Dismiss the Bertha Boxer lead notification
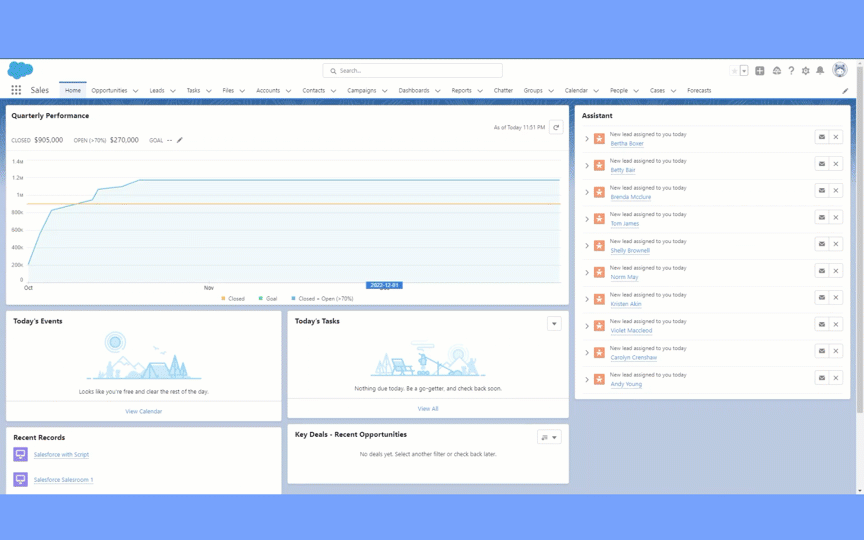The image size is (864, 540). tap(836, 137)
